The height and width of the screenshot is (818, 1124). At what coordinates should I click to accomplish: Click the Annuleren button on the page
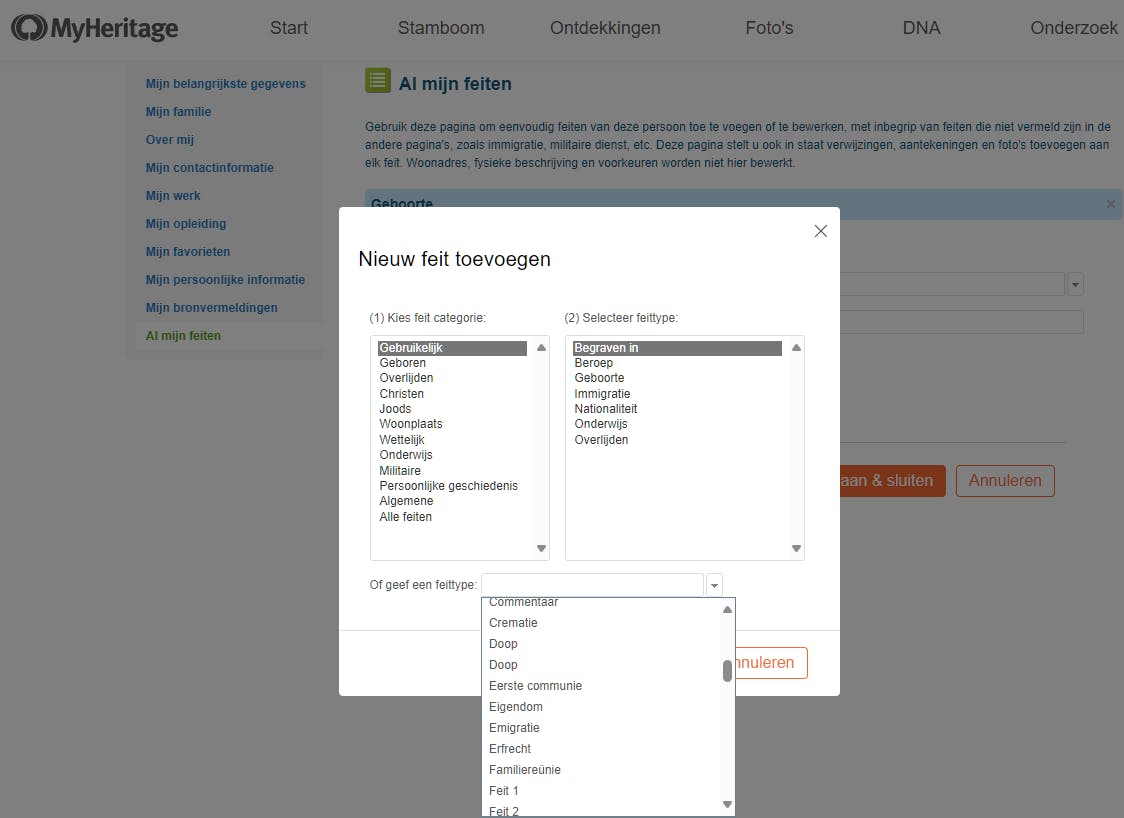pyautogui.click(x=1005, y=480)
